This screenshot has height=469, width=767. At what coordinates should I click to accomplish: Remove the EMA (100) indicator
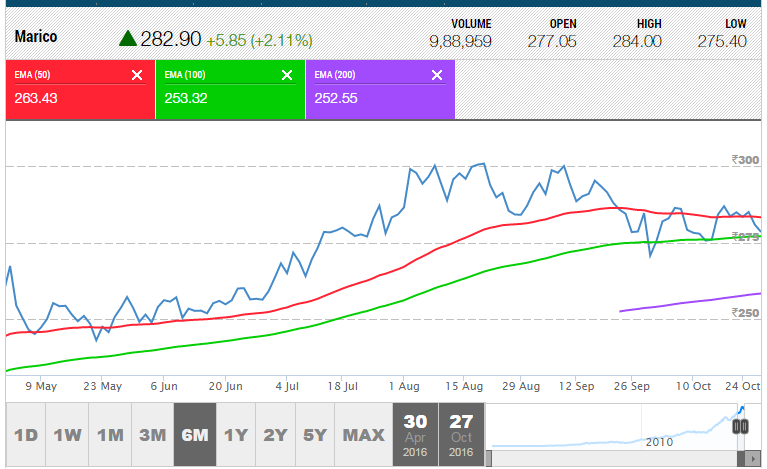coord(287,75)
